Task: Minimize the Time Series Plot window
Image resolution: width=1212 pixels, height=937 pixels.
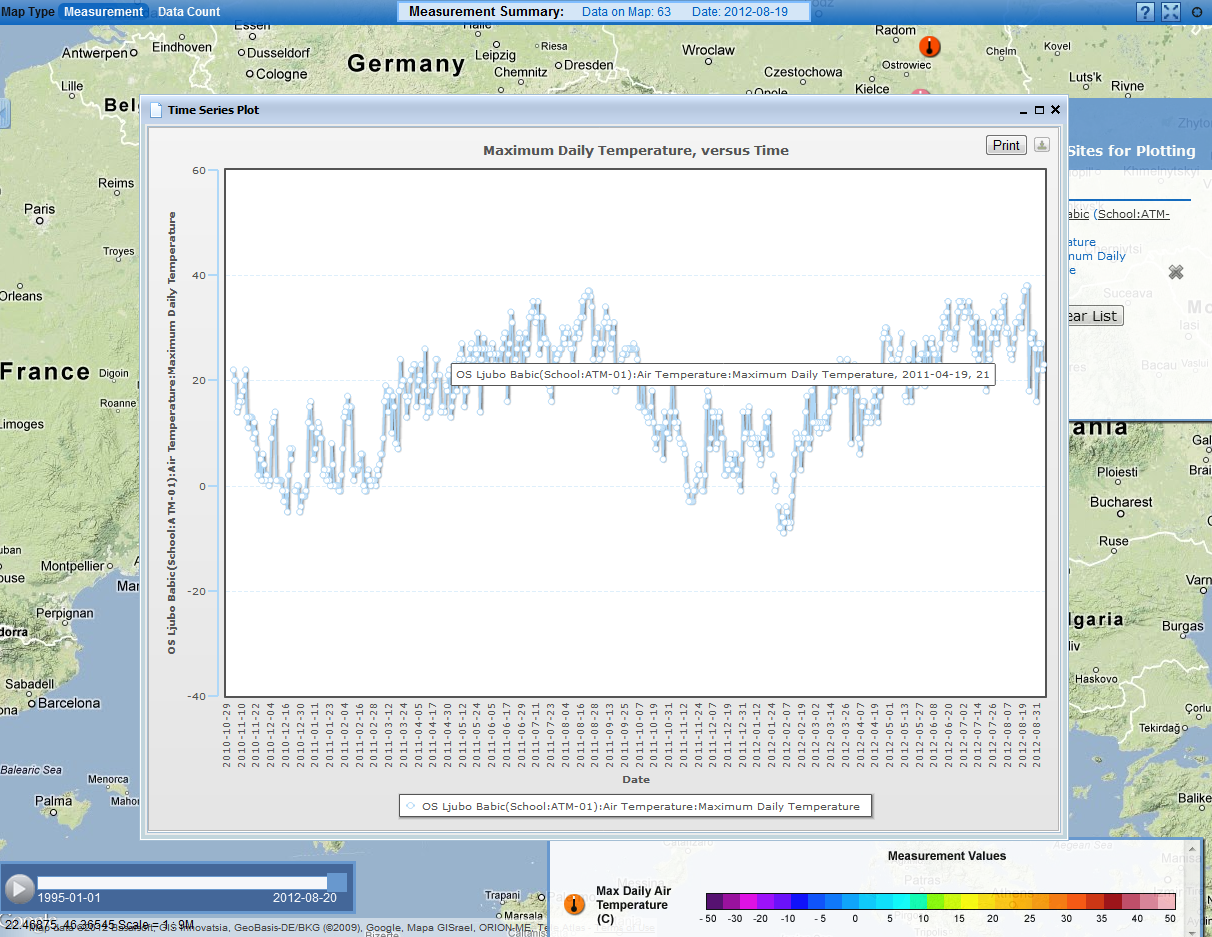Action: click(1023, 110)
